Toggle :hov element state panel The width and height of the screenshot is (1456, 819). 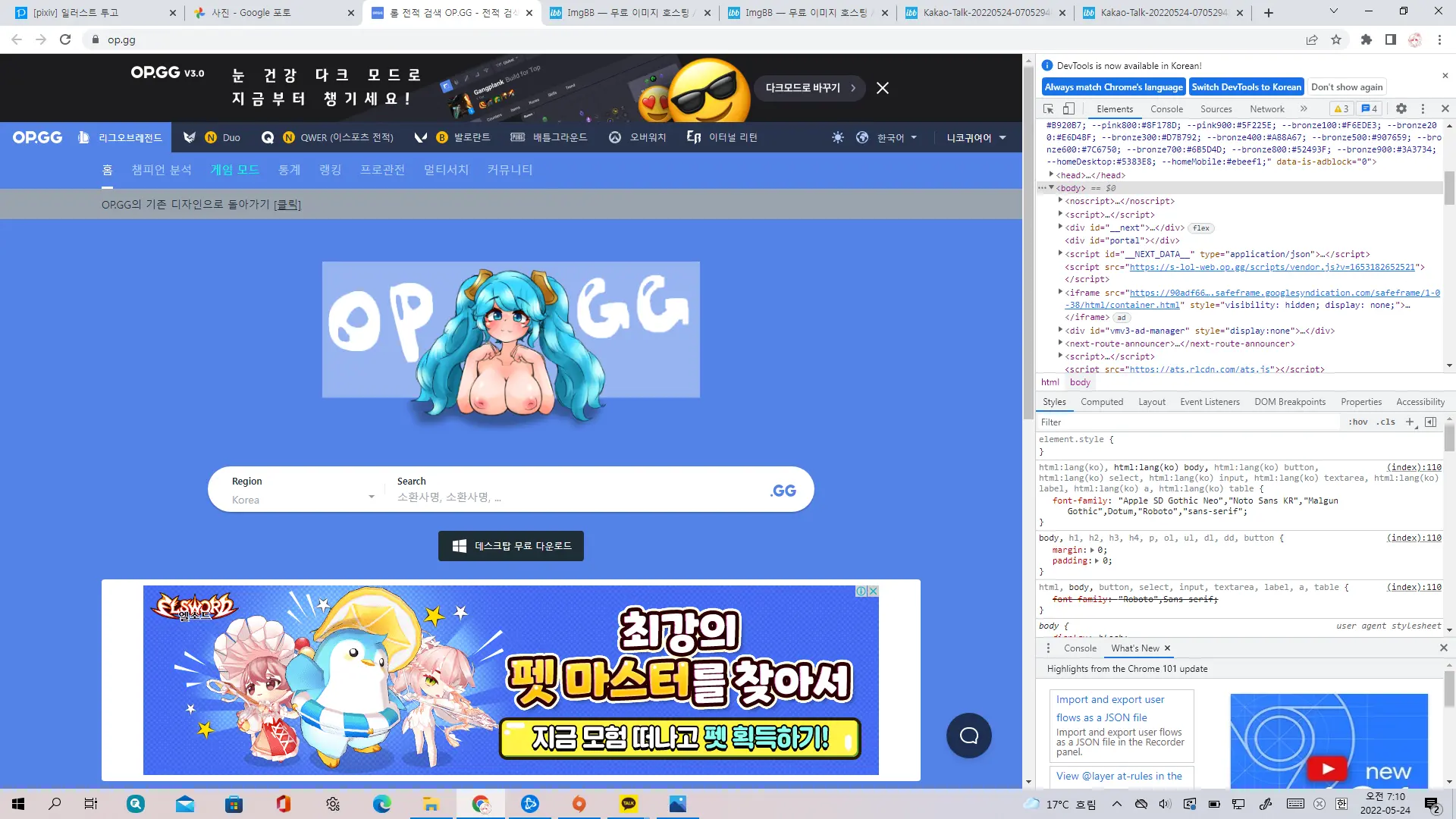1358,422
